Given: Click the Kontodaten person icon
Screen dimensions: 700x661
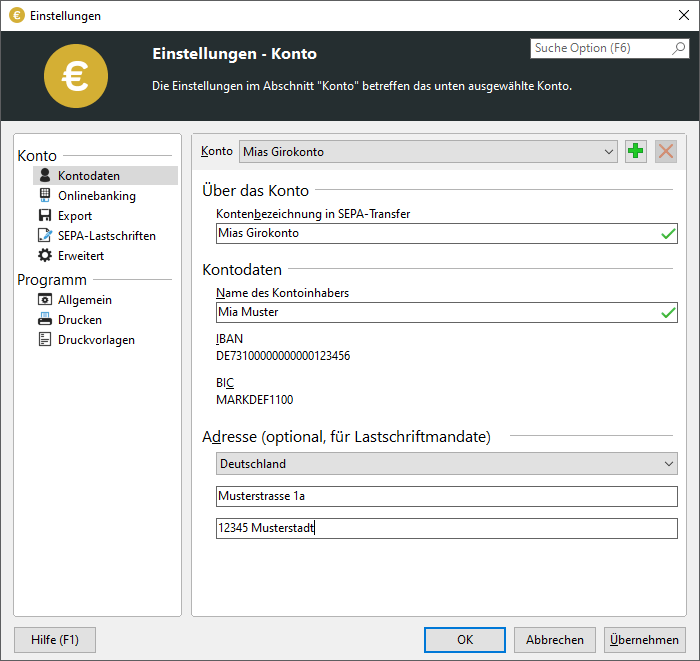Looking at the screenshot, I should pos(45,176).
